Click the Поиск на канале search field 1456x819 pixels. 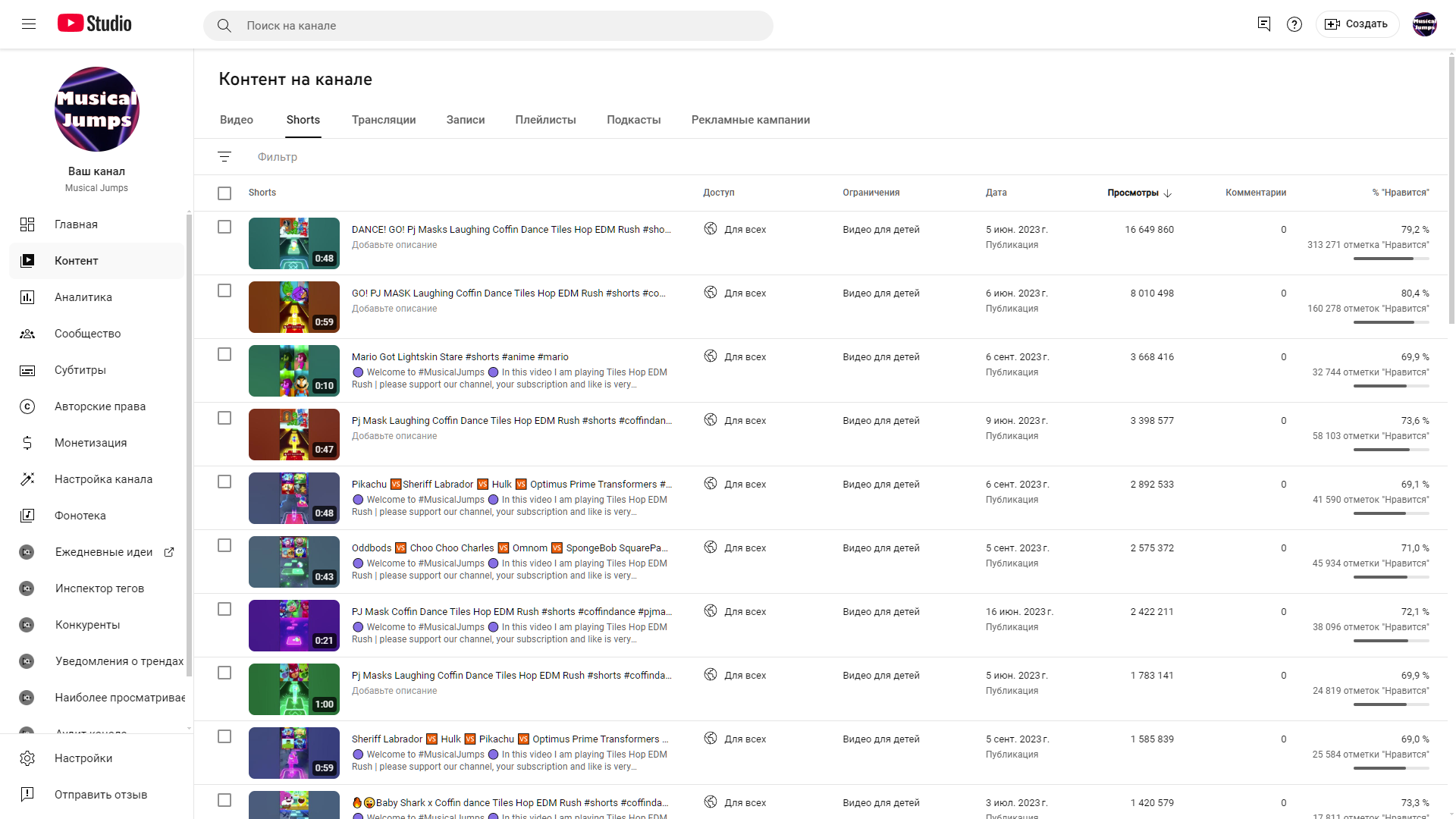[488, 26]
